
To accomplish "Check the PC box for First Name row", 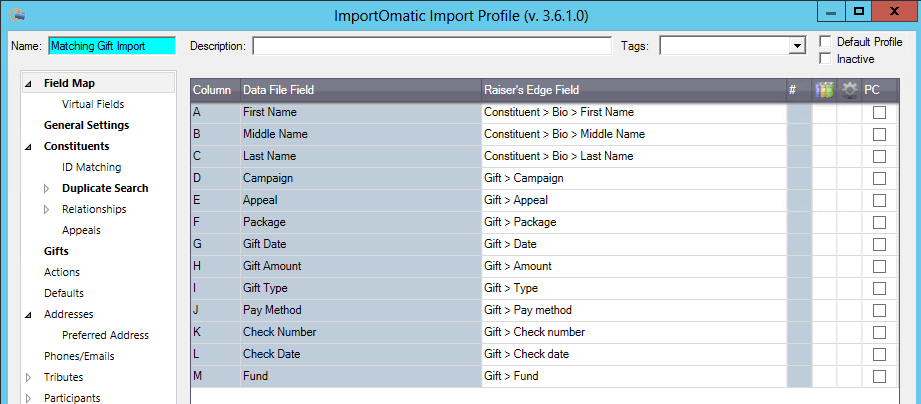I will point(879,112).
